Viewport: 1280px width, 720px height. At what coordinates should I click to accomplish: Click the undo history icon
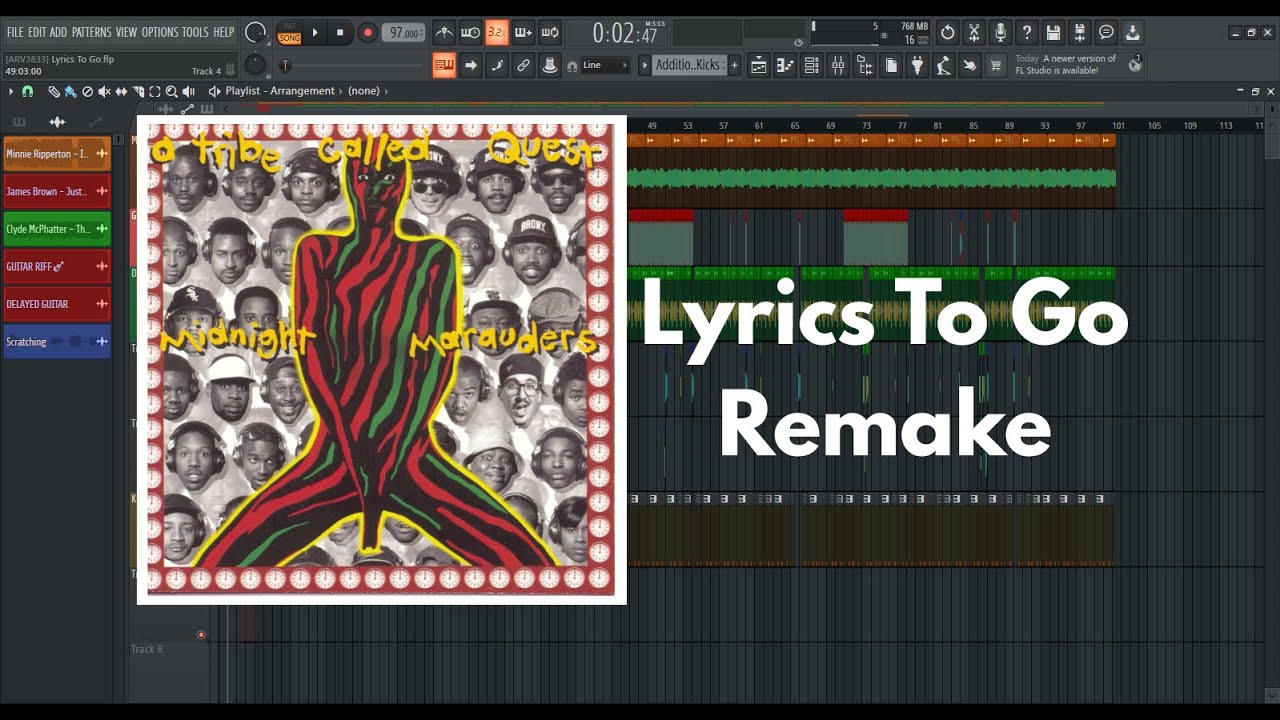[x=948, y=33]
